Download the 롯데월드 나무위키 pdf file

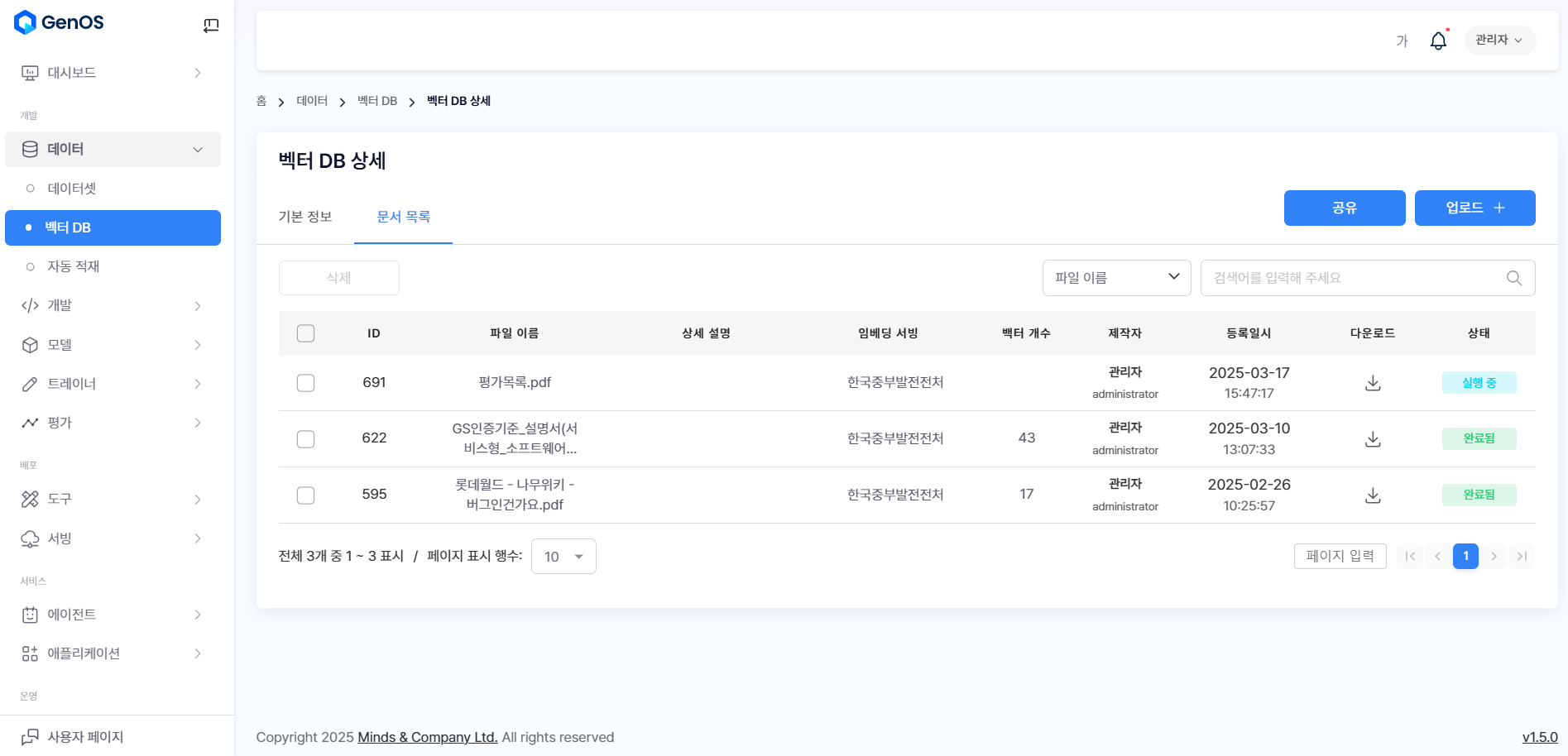point(1372,495)
